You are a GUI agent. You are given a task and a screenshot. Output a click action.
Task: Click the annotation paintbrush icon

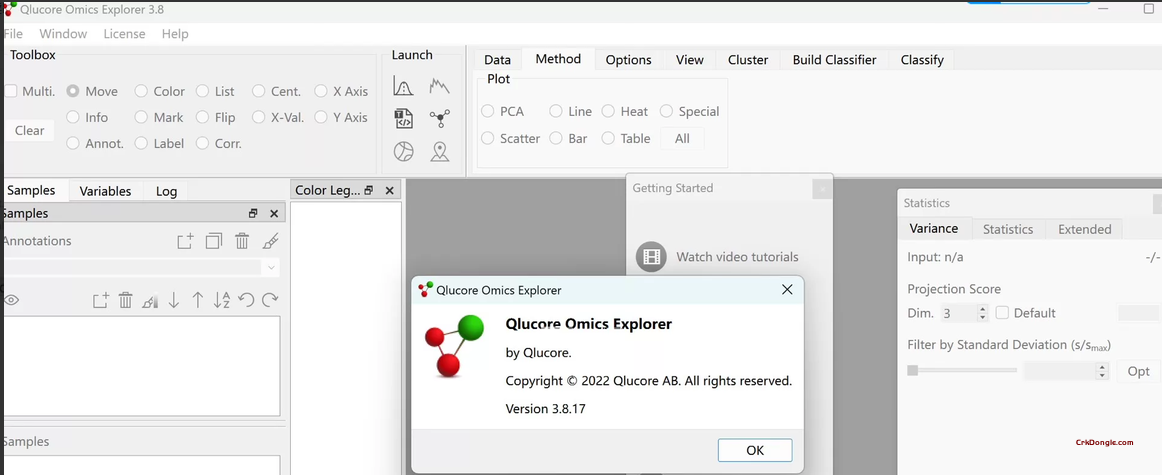[270, 241]
